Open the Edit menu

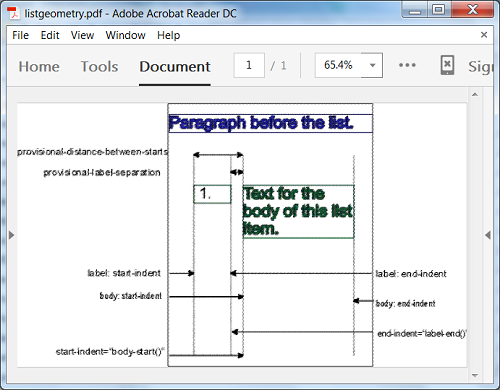[x=50, y=35]
